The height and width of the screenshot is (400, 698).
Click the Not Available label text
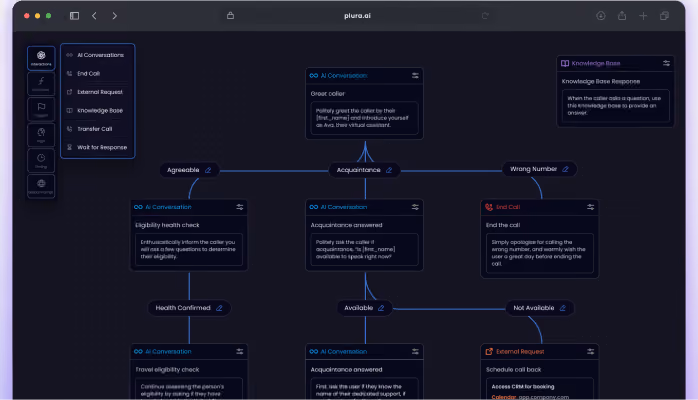[534, 308]
